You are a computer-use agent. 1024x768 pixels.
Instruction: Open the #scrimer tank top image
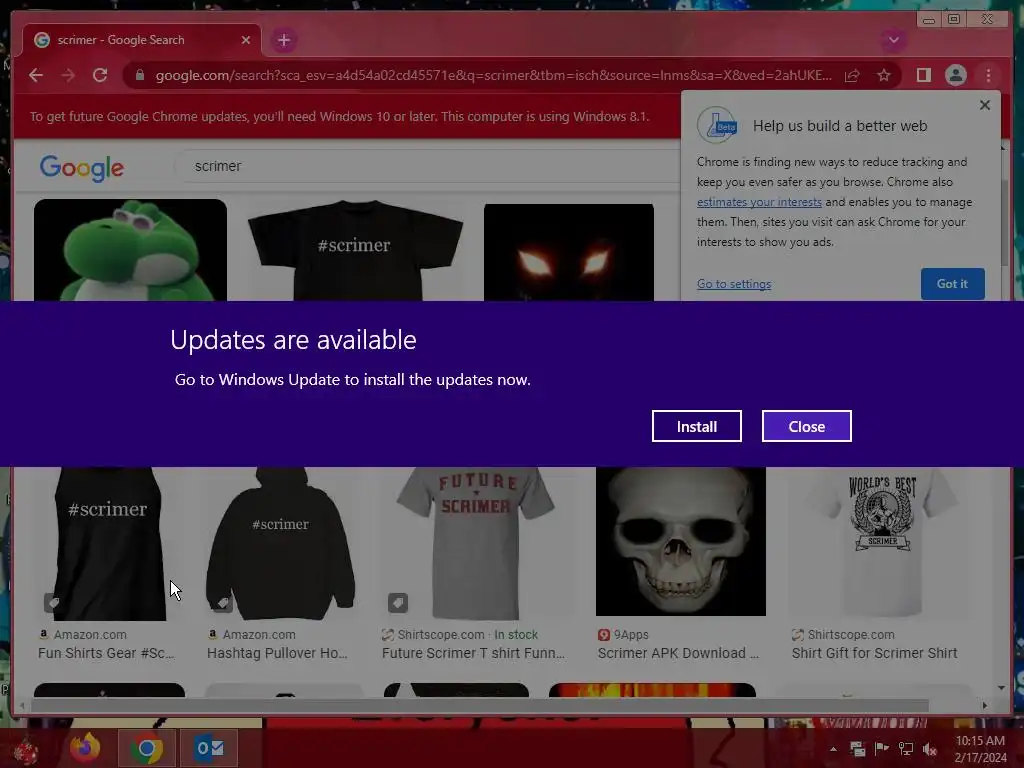[x=108, y=543]
